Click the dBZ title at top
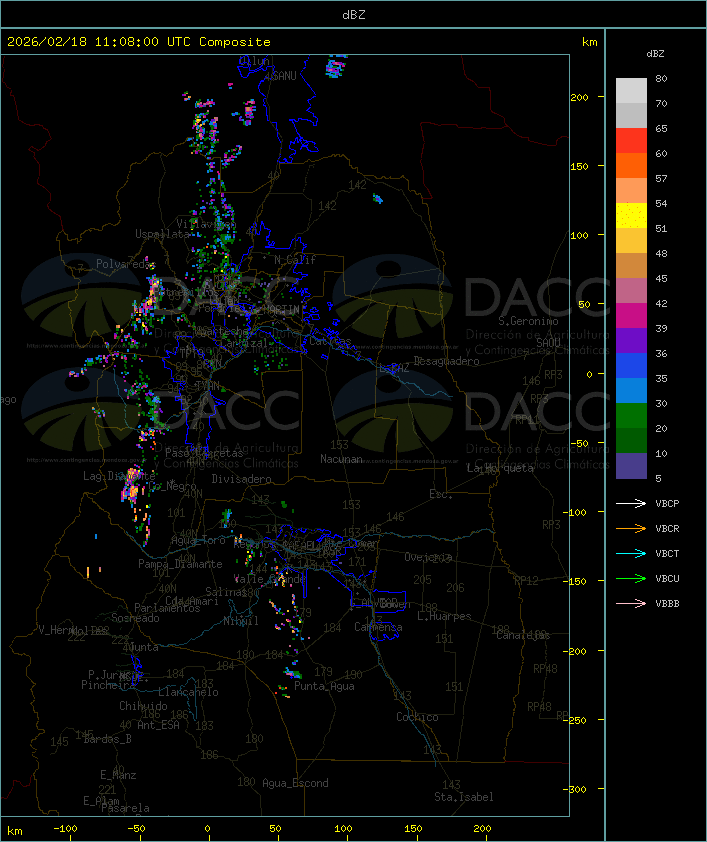 click(354, 15)
